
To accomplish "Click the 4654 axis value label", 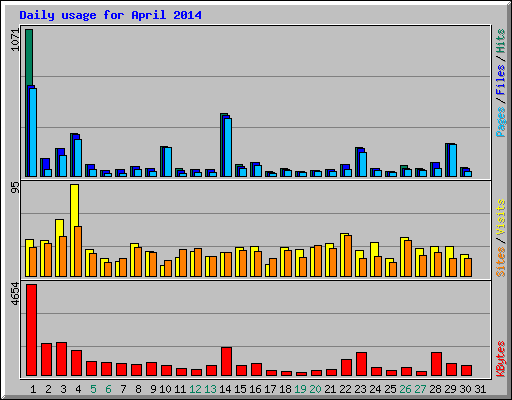I will [15, 294].
